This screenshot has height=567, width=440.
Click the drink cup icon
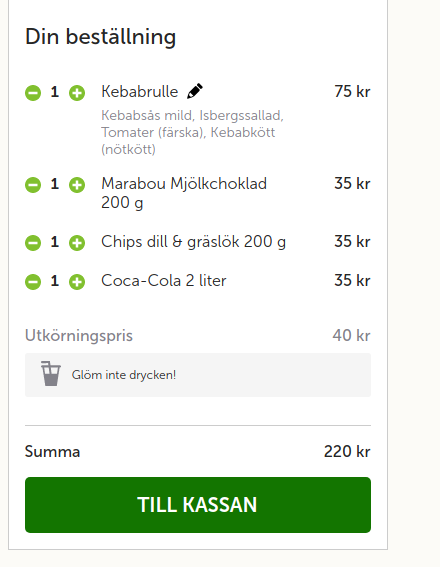[51, 374]
